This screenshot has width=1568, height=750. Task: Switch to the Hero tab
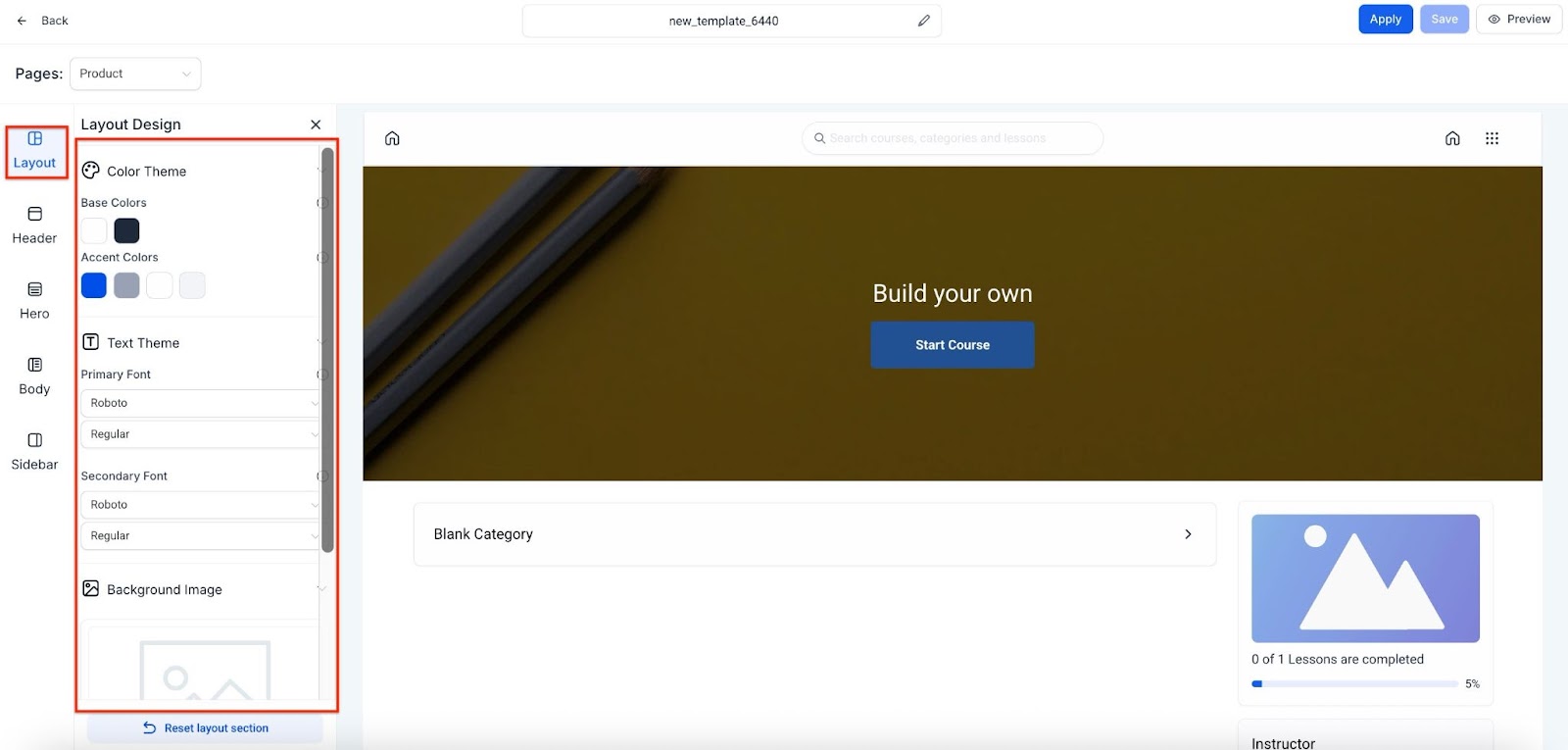(x=34, y=302)
